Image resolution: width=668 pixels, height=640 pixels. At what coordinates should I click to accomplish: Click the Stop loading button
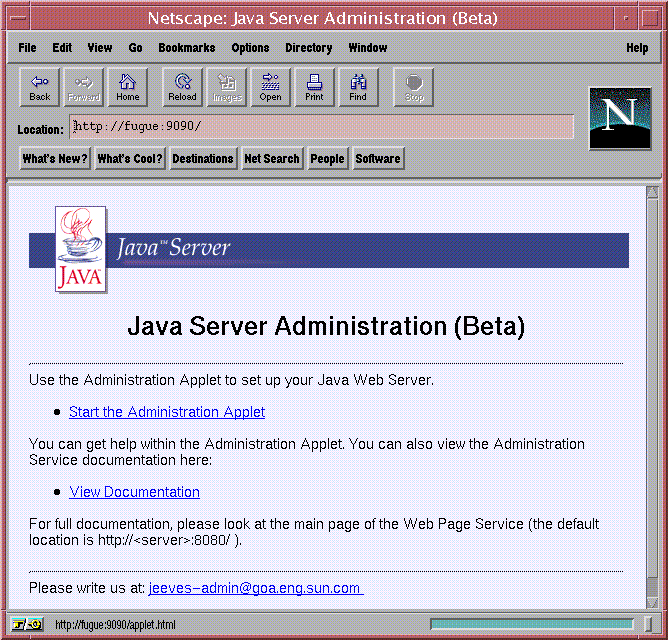414,87
